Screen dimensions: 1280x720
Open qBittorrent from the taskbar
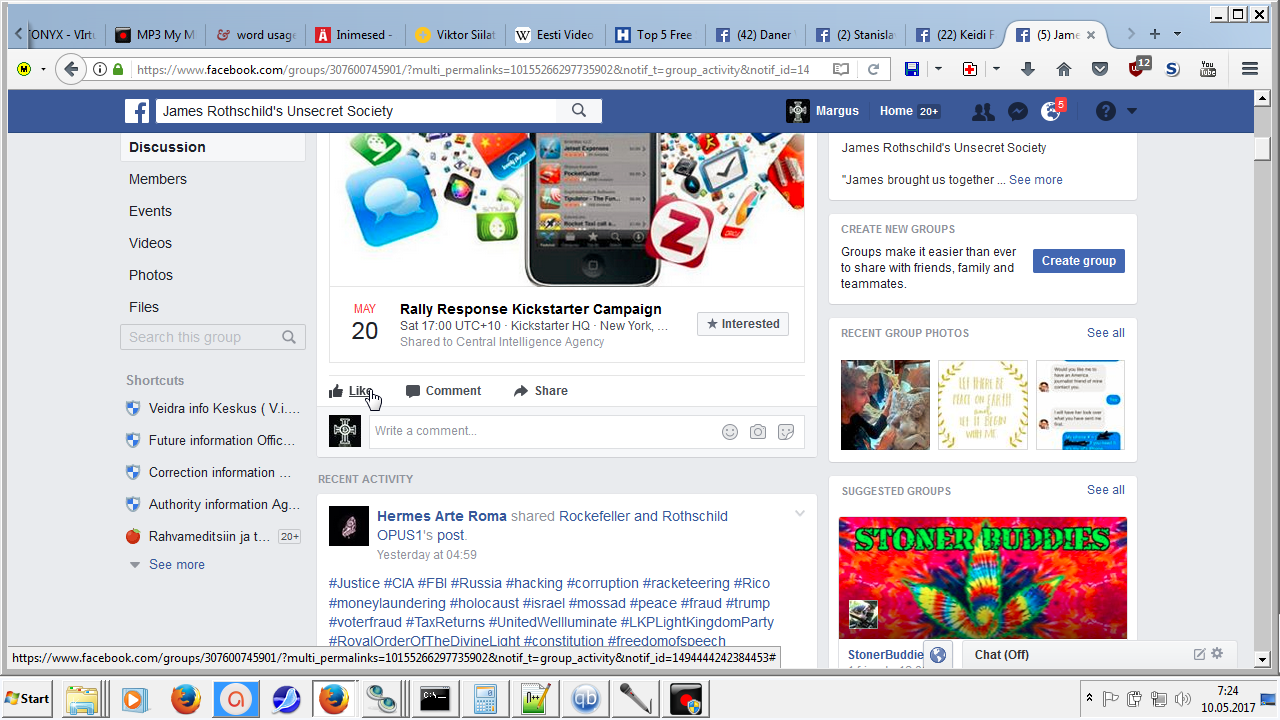click(x=587, y=698)
